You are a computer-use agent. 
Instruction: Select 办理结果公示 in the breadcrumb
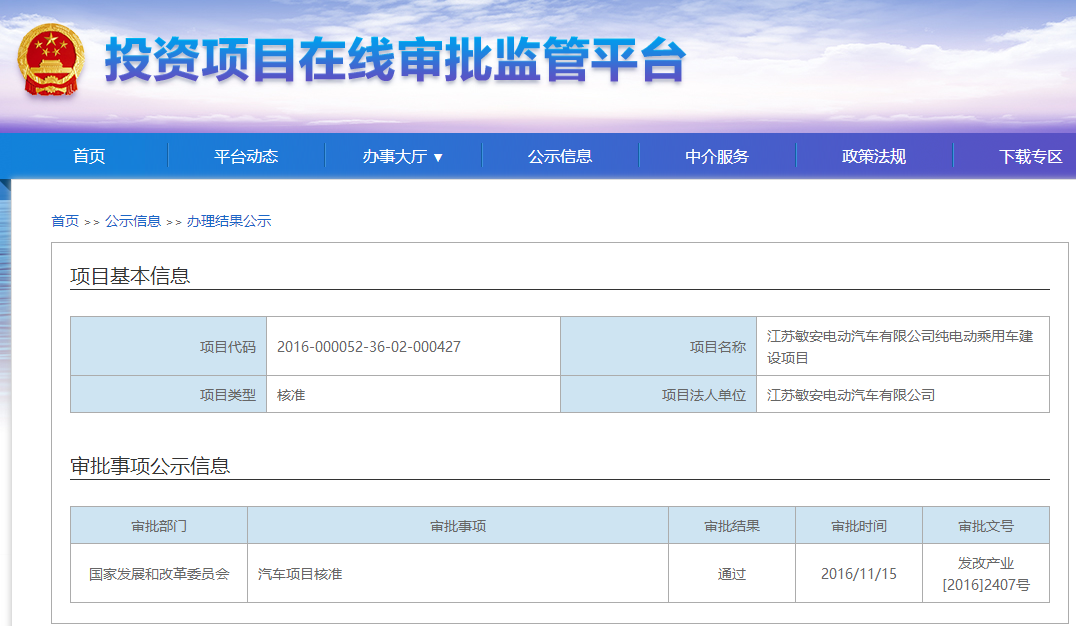226,221
